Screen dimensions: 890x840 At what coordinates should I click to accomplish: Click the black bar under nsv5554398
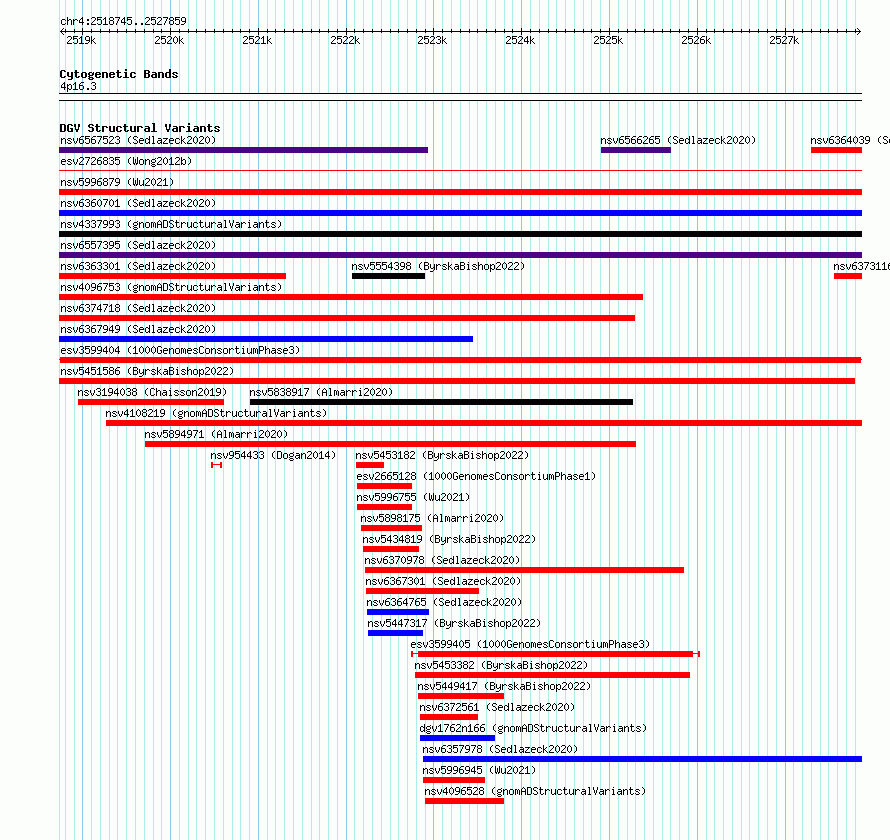[x=388, y=276]
